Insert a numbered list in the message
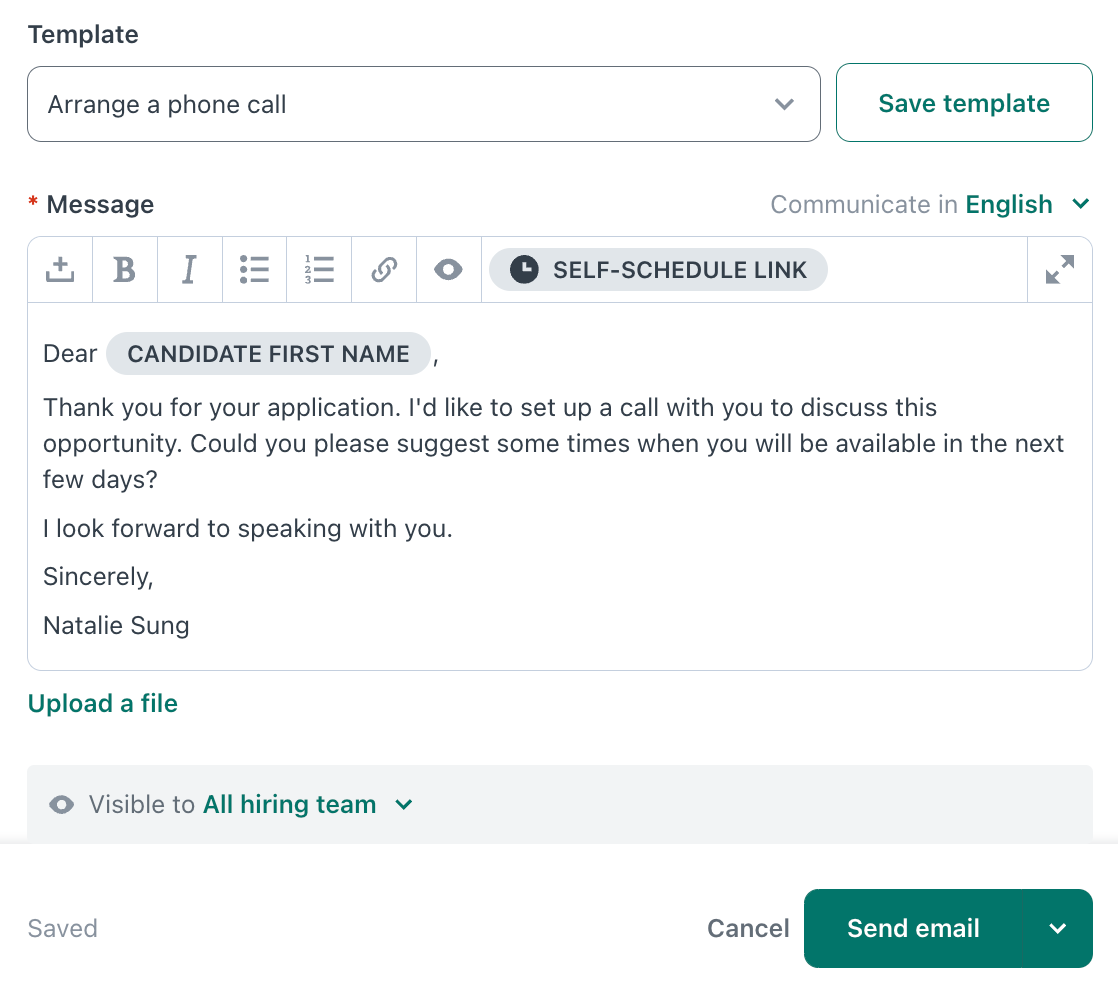The image size is (1118, 995). (319, 270)
